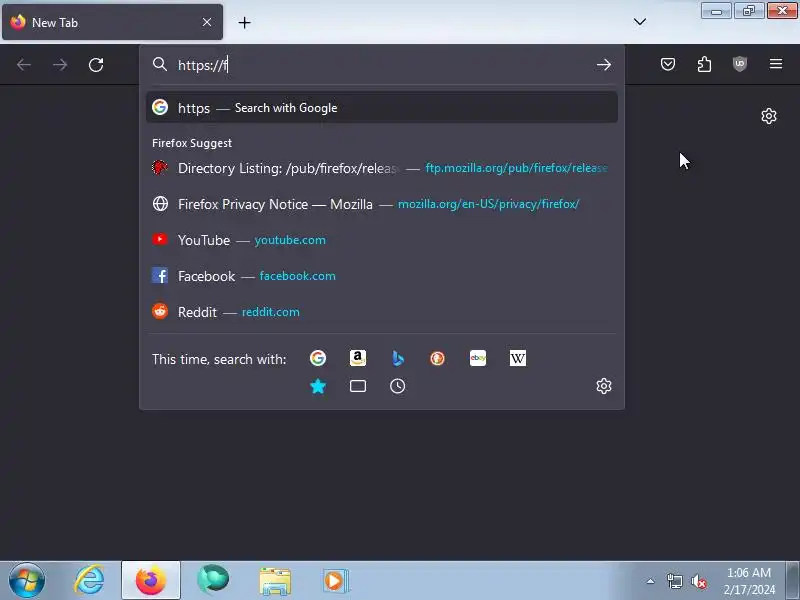Open the Save to Pocket icon

tap(668, 64)
